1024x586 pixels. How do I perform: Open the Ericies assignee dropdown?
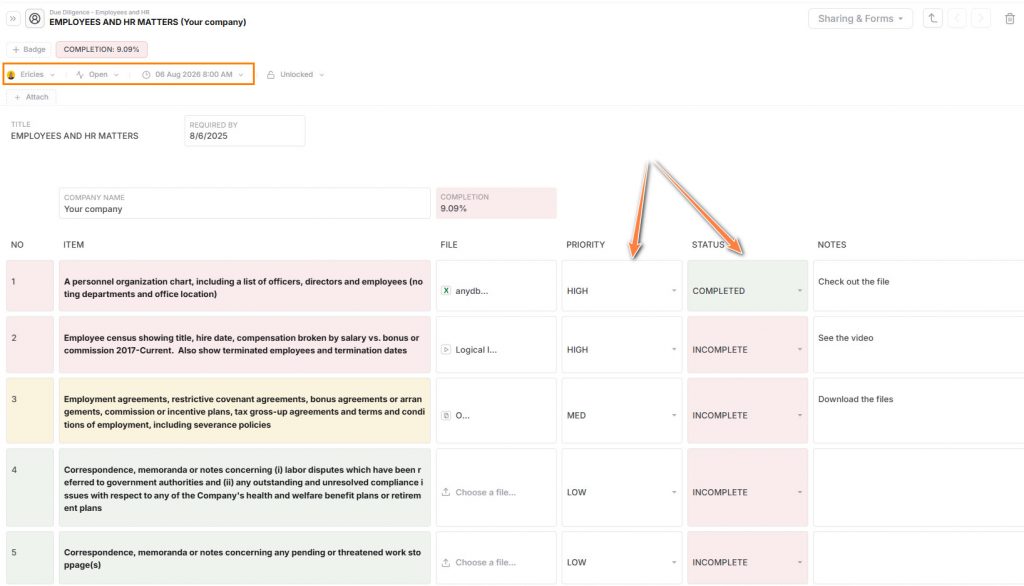click(x=32, y=74)
